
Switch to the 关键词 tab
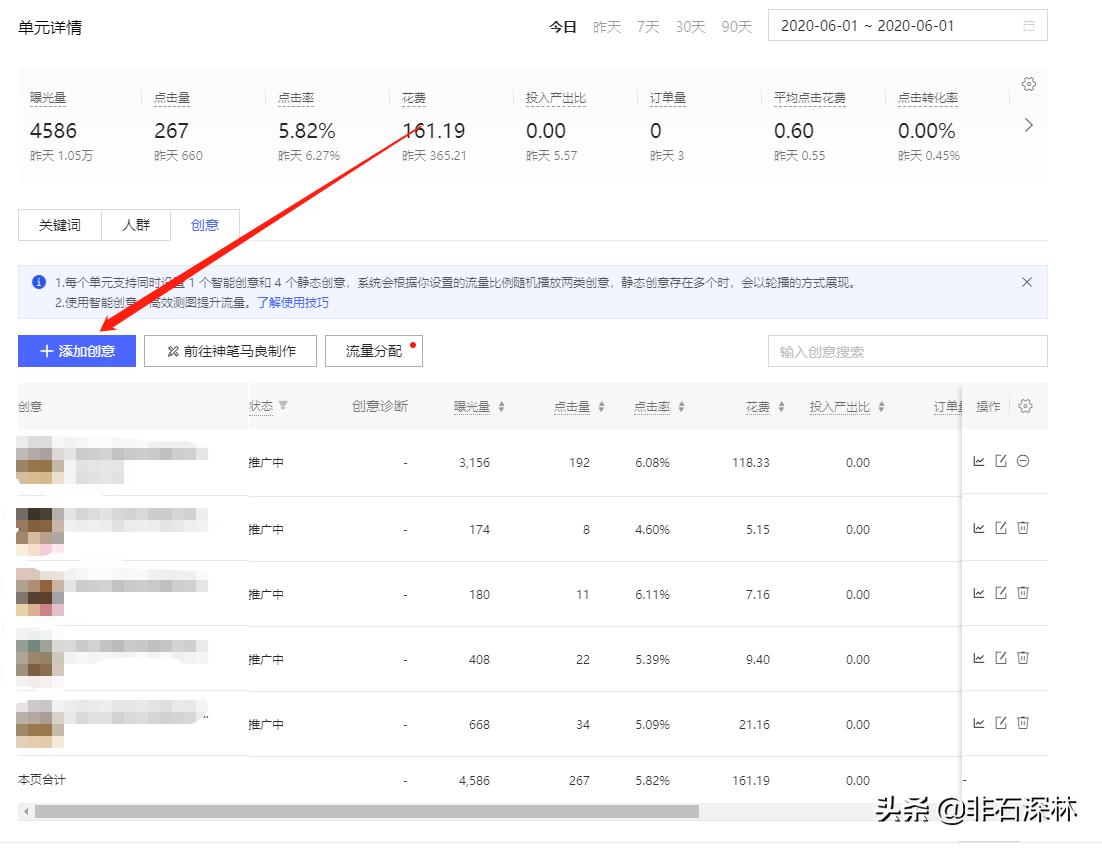pos(60,225)
